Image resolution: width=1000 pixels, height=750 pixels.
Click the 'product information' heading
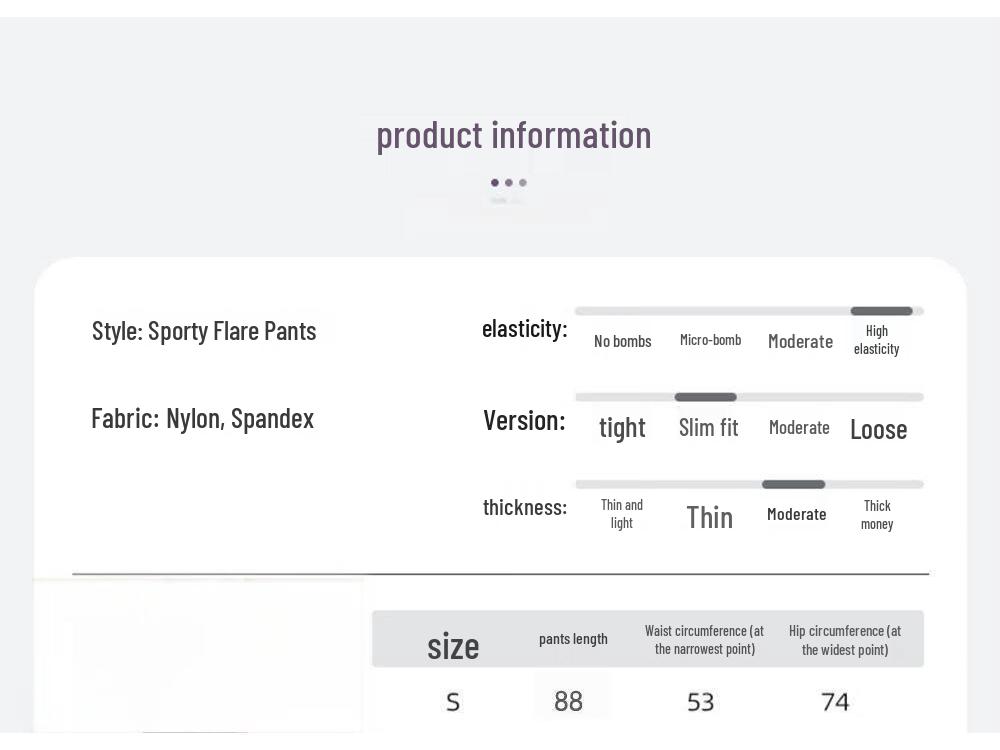513,135
